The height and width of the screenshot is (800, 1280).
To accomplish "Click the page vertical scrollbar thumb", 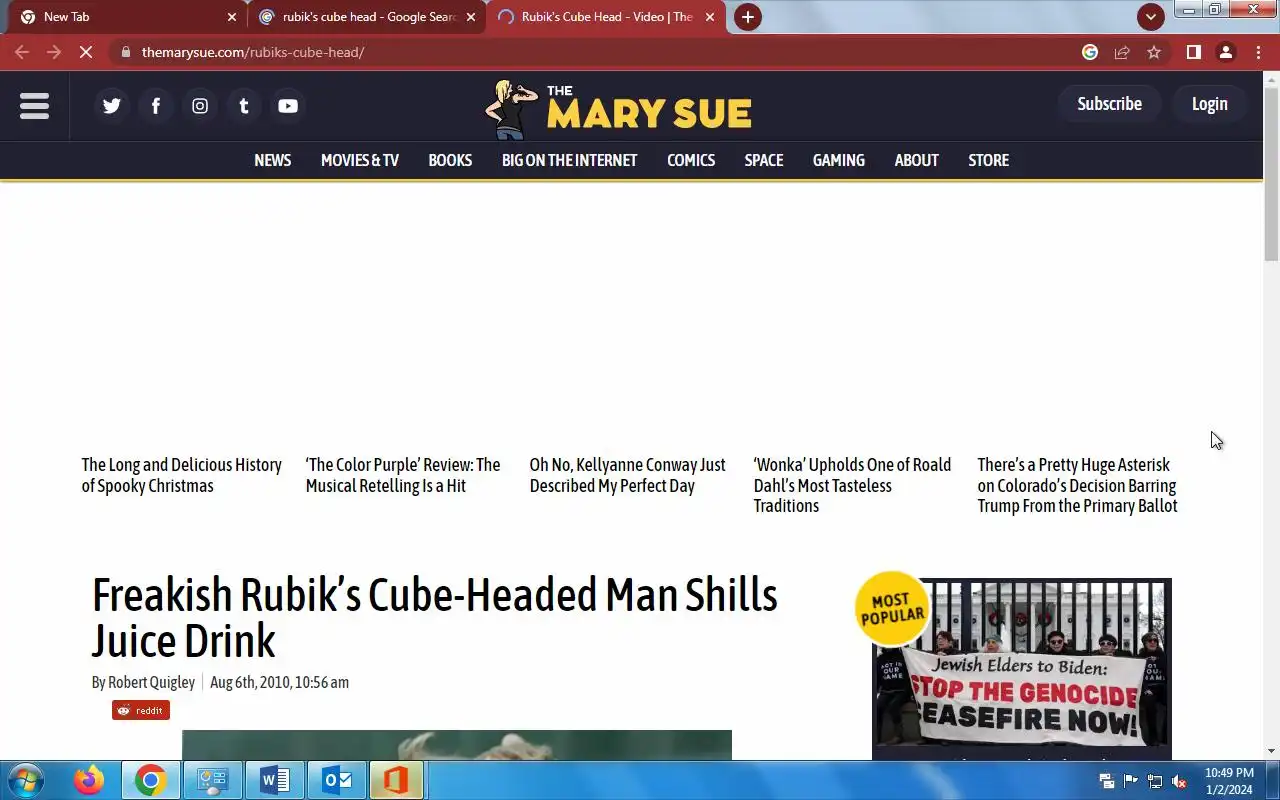I will coord(1271,174).
